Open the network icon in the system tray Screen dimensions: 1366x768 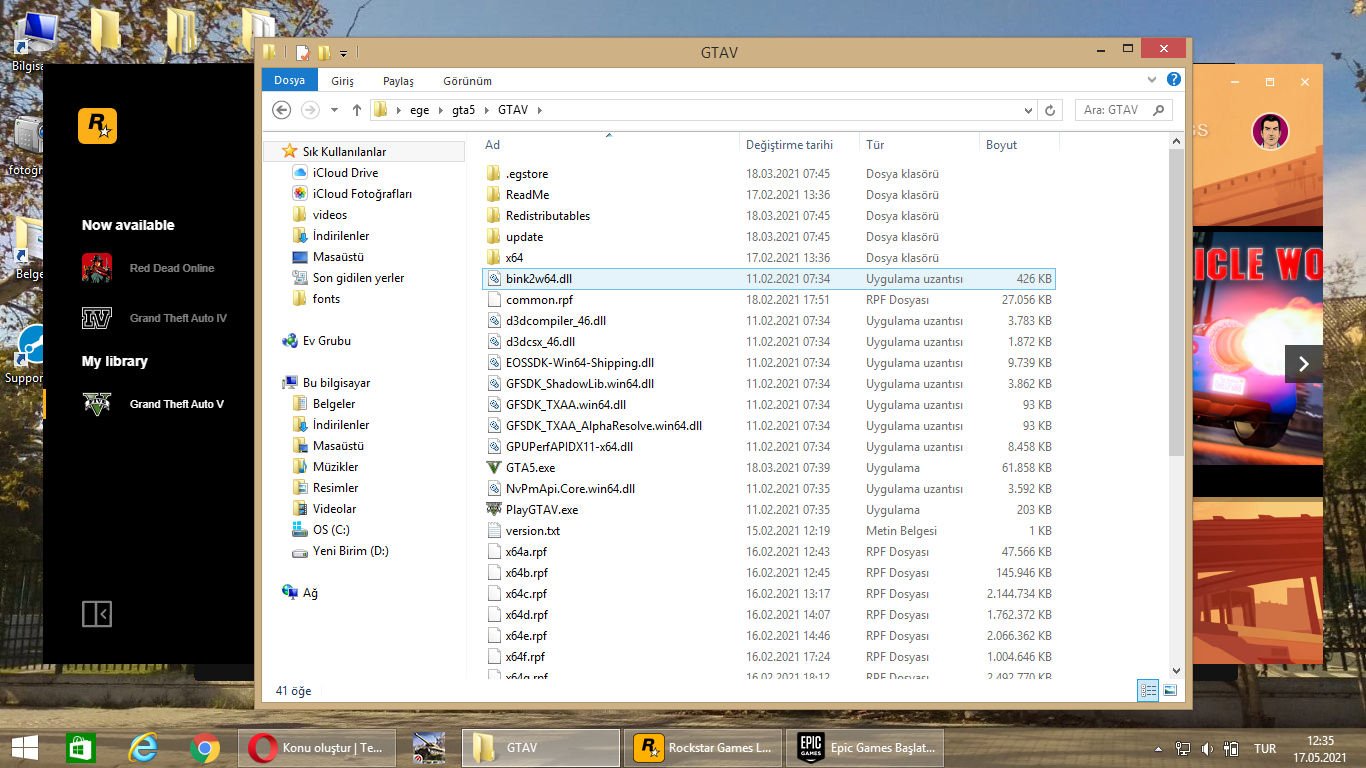pos(1183,748)
